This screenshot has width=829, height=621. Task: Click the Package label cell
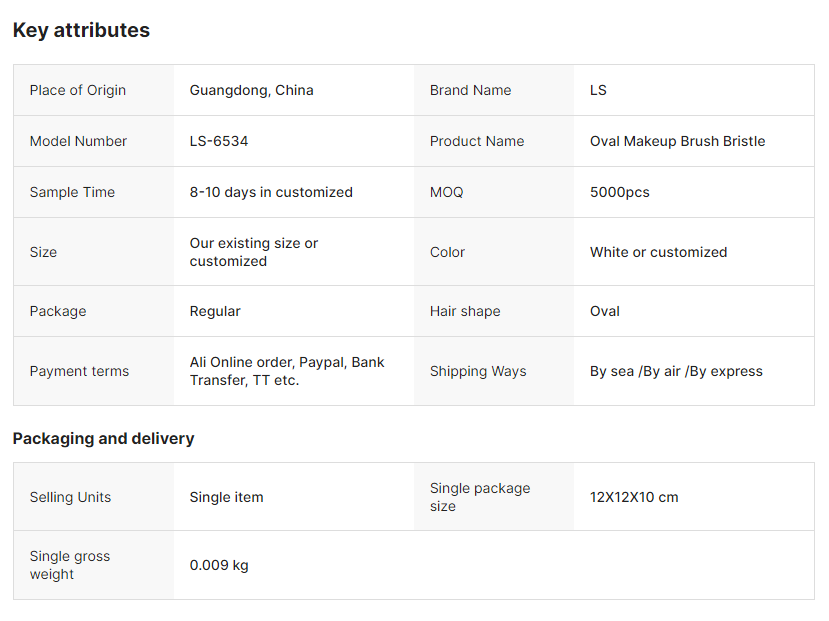(58, 311)
